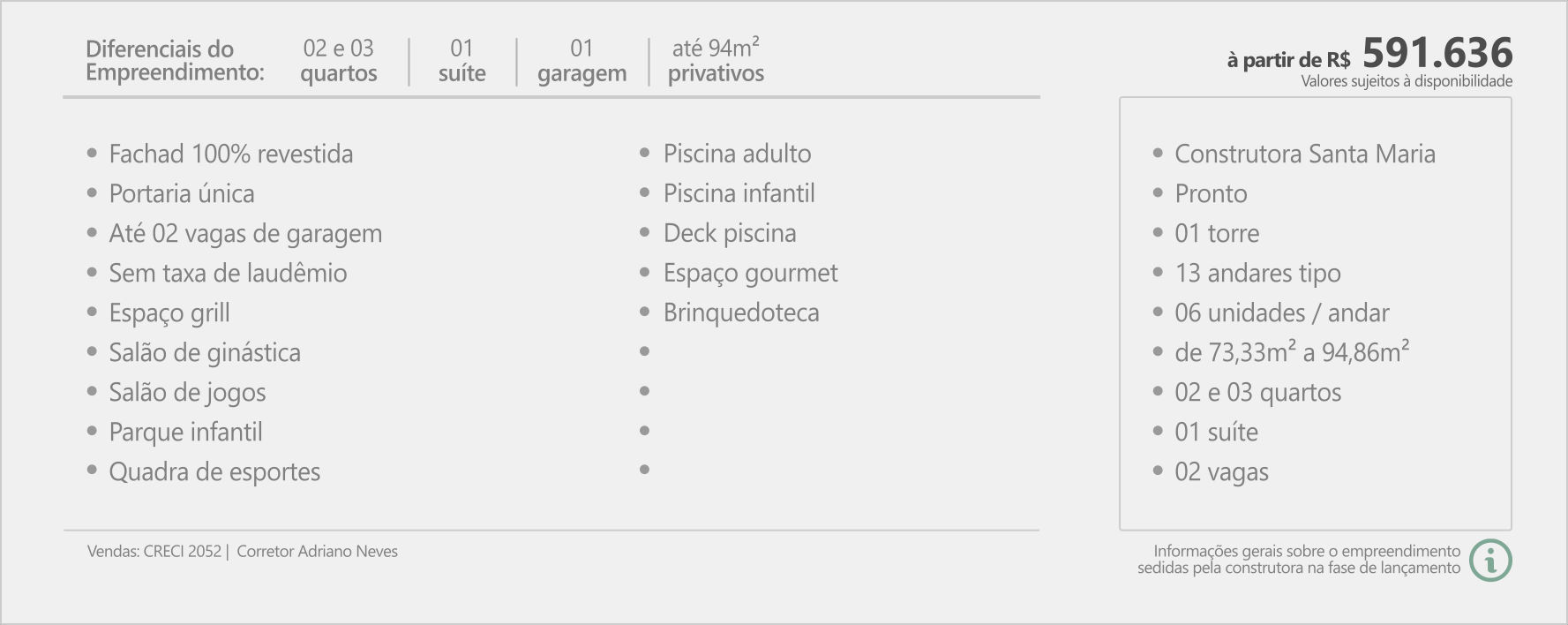
Task: Click the 06 unidades / andar item
Action: pos(1281,312)
